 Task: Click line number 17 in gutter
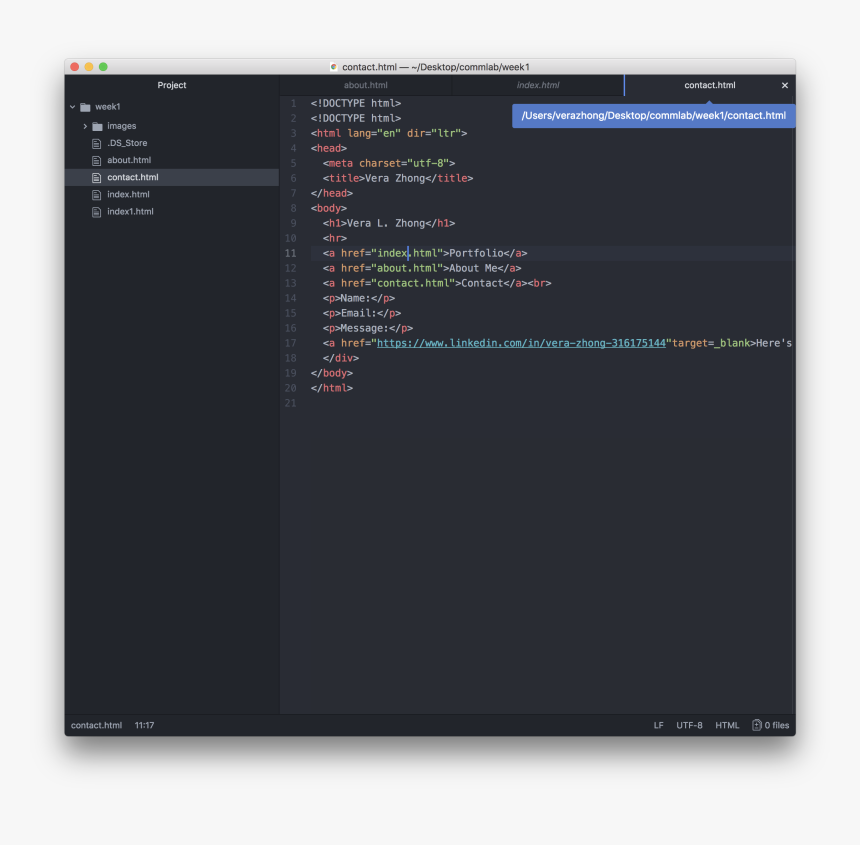click(x=290, y=343)
